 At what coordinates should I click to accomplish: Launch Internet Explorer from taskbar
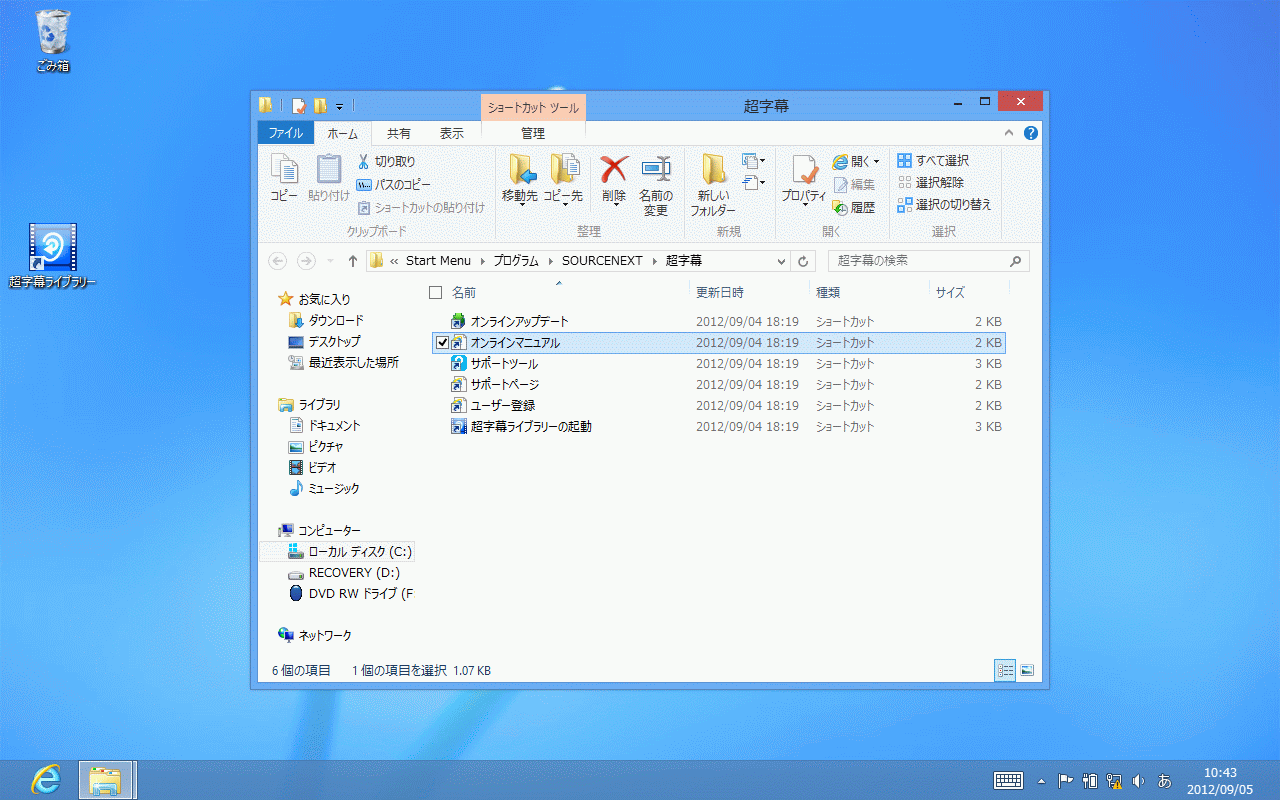click(x=44, y=779)
